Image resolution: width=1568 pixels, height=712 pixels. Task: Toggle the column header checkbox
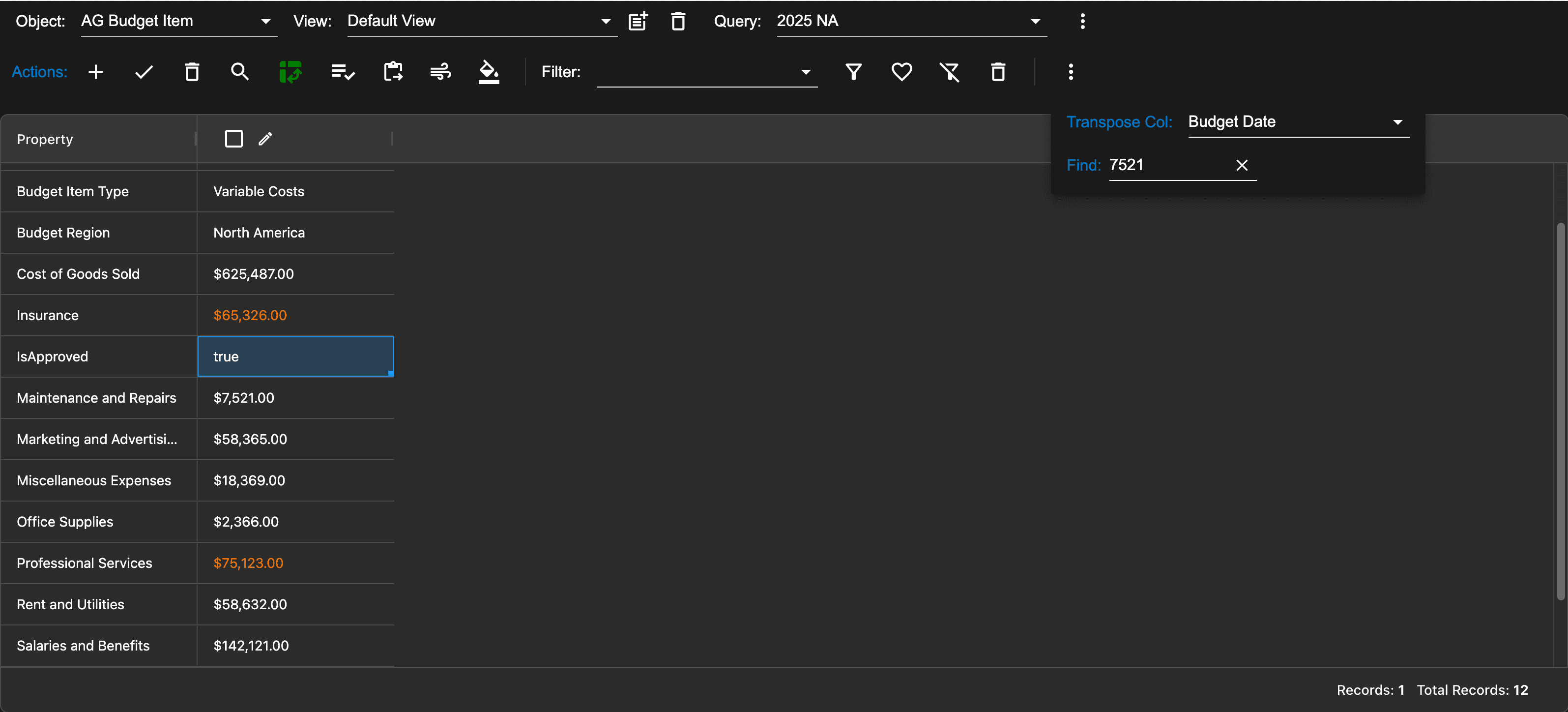tap(234, 139)
